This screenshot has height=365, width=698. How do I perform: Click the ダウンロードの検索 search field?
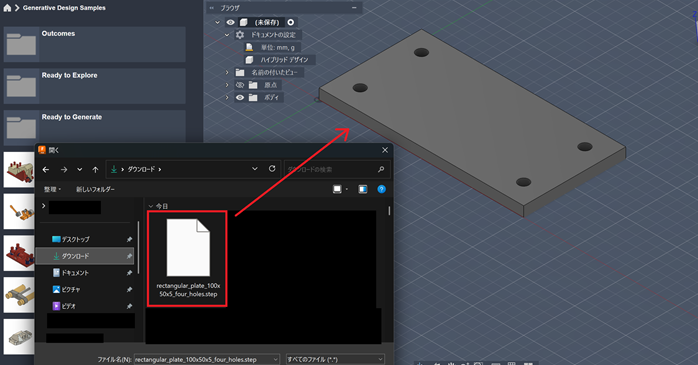tap(337, 169)
